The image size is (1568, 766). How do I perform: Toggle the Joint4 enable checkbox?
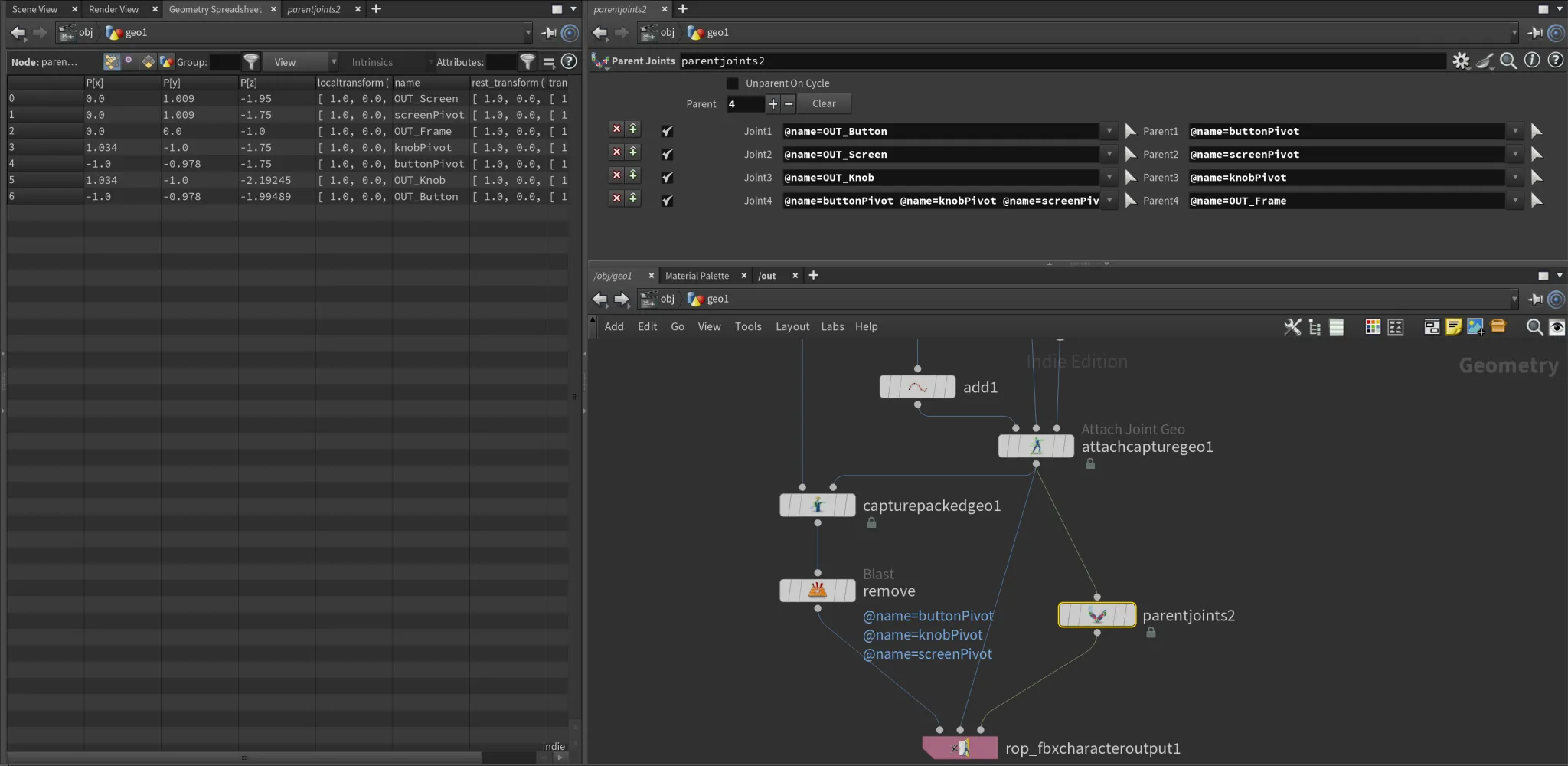pos(667,201)
